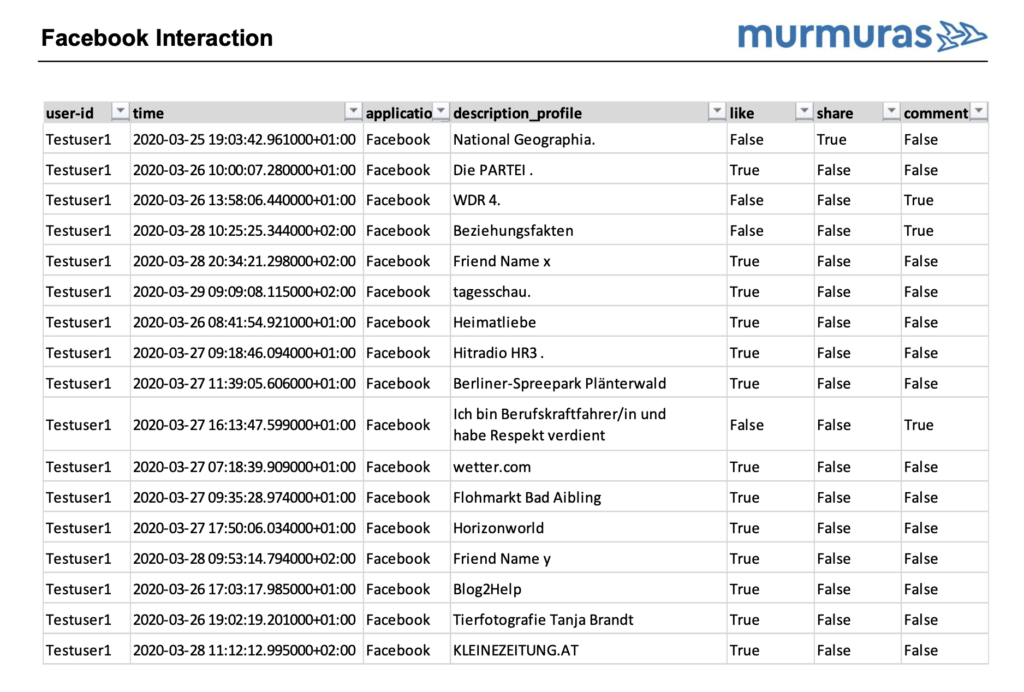1024x692 pixels.
Task: Select the Ich bin Berufskraftfahrer/in description cell
Action: (x=559, y=425)
